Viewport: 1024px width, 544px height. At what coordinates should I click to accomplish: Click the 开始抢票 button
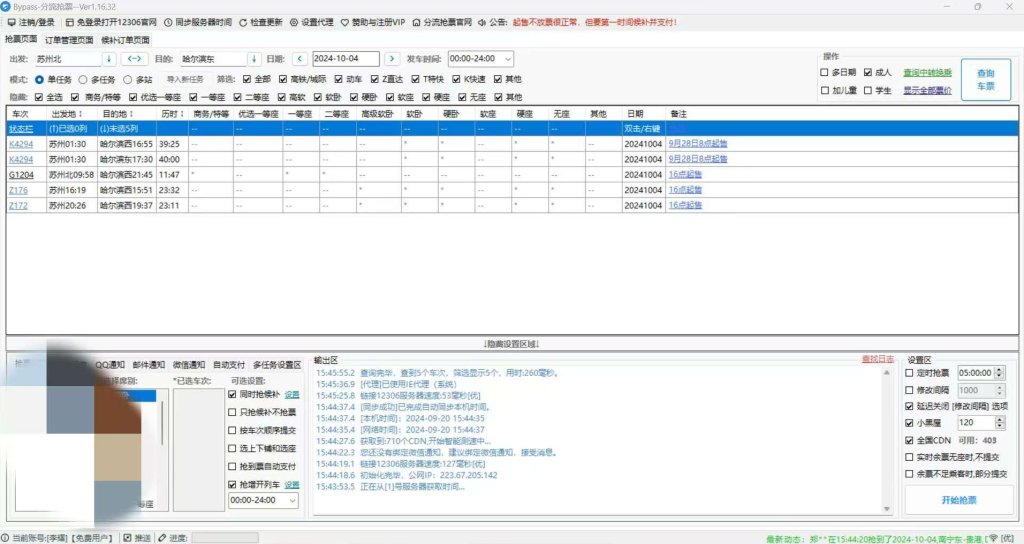pyautogui.click(x=959, y=500)
